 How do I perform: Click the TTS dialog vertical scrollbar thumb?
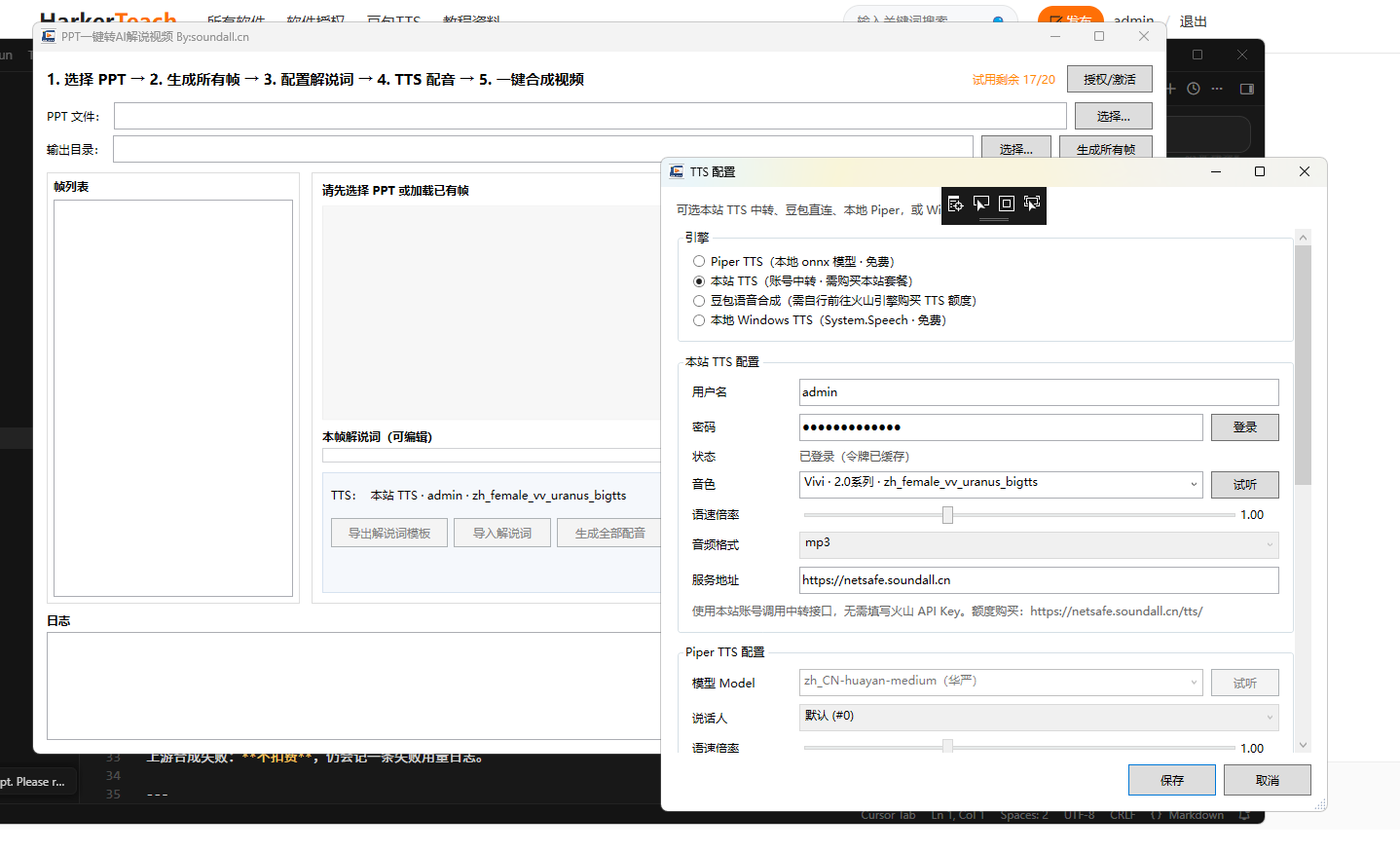[1304, 365]
